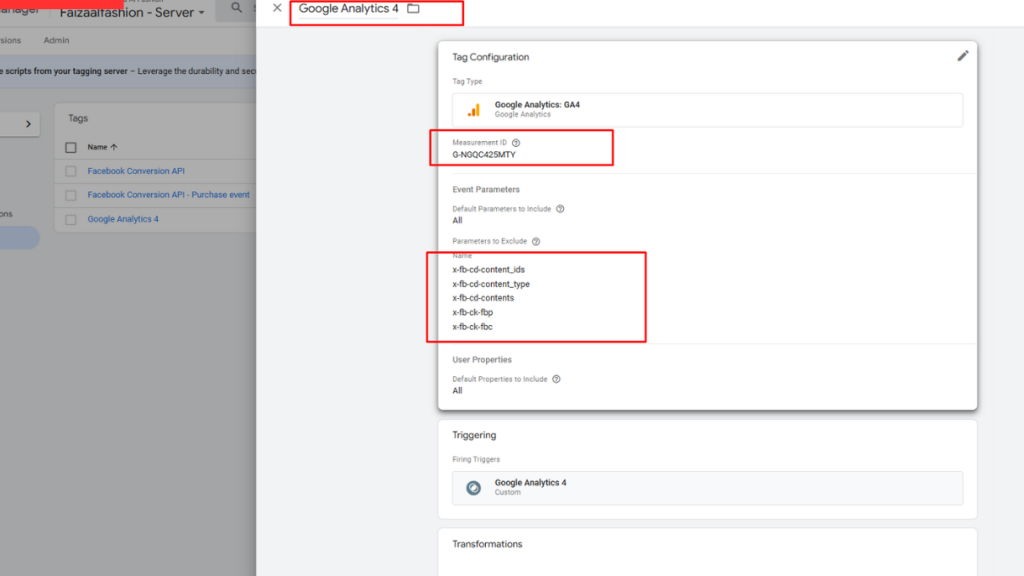The width and height of the screenshot is (1024, 576).
Task: Click the search icon in the header
Action: tap(236, 8)
